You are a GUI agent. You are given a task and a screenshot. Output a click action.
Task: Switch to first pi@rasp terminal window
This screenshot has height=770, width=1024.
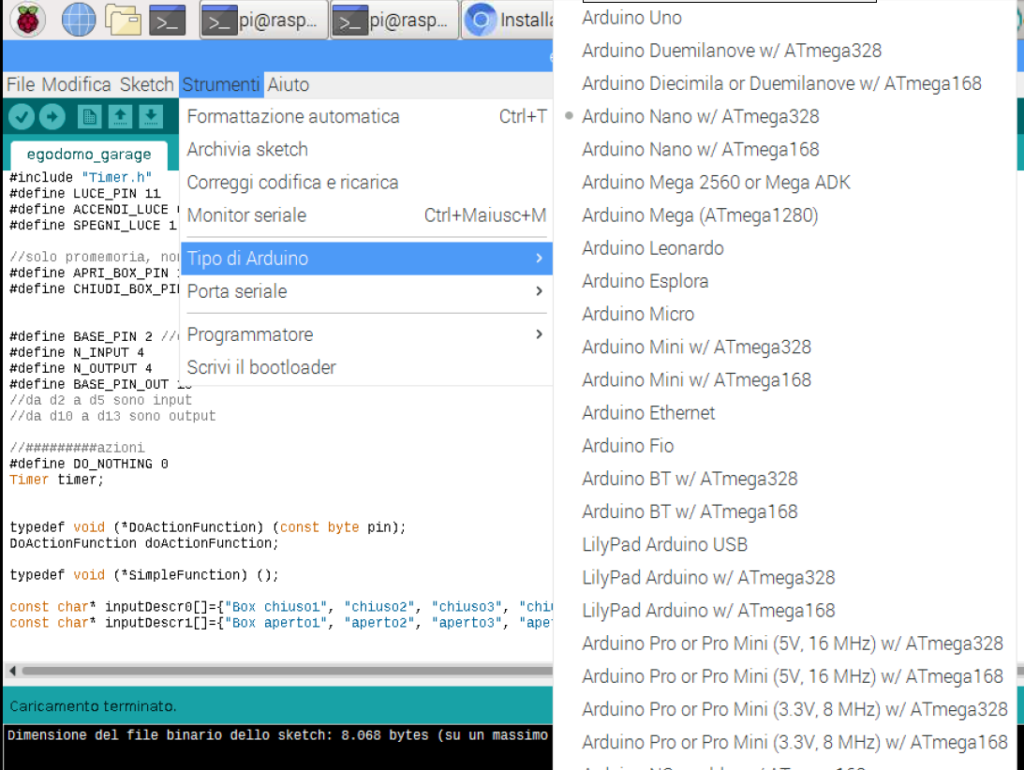pyautogui.click(x=264, y=21)
